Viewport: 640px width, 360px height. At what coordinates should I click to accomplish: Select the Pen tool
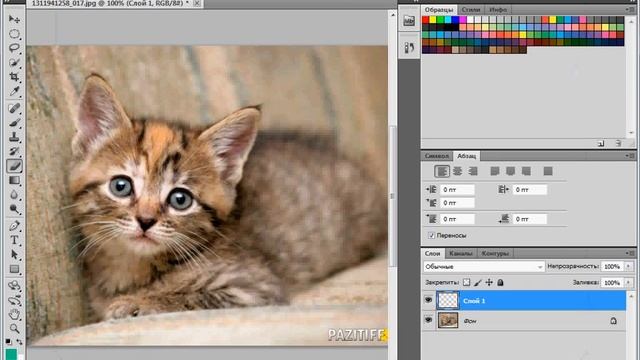14,226
